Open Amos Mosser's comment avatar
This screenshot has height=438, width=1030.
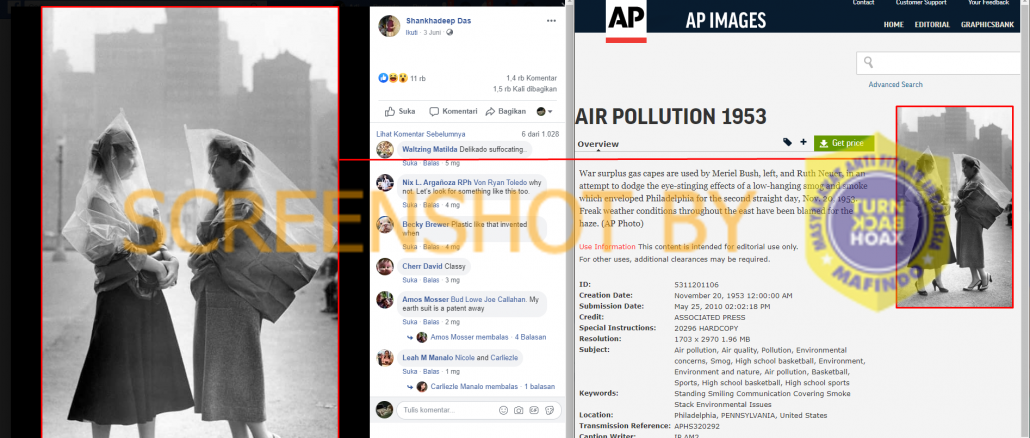(385, 300)
